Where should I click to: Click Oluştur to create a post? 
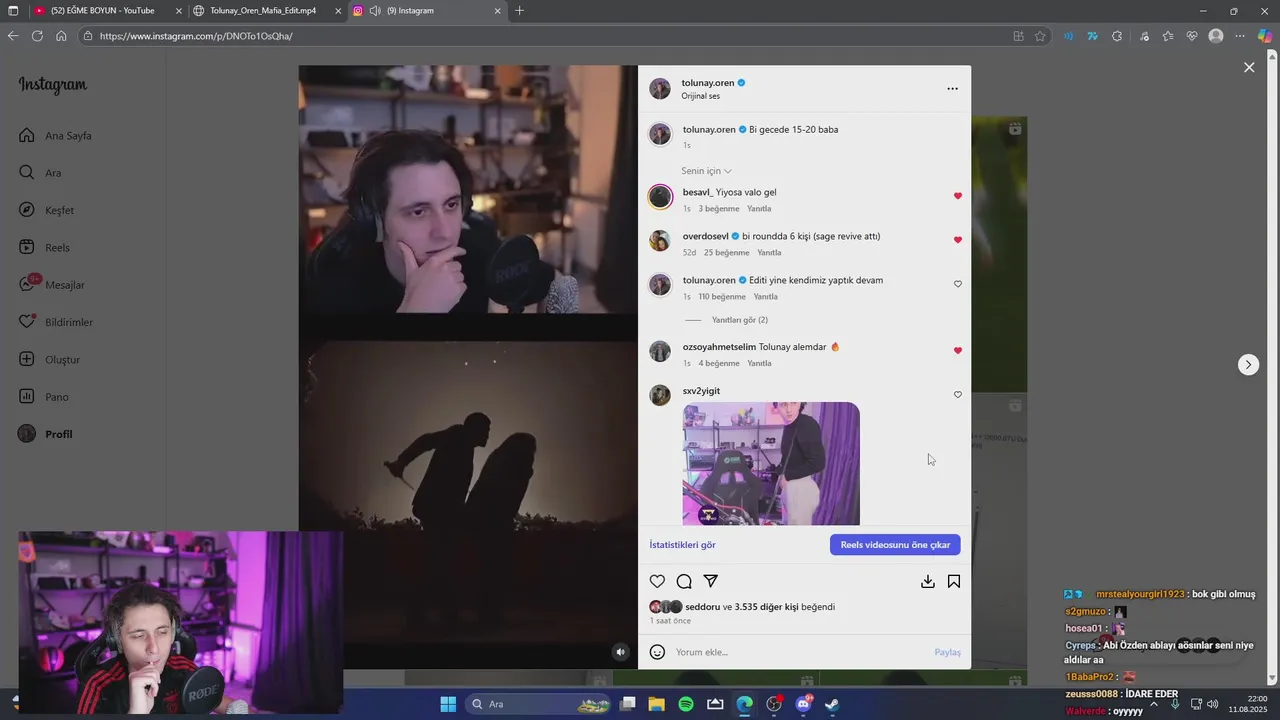point(49,360)
